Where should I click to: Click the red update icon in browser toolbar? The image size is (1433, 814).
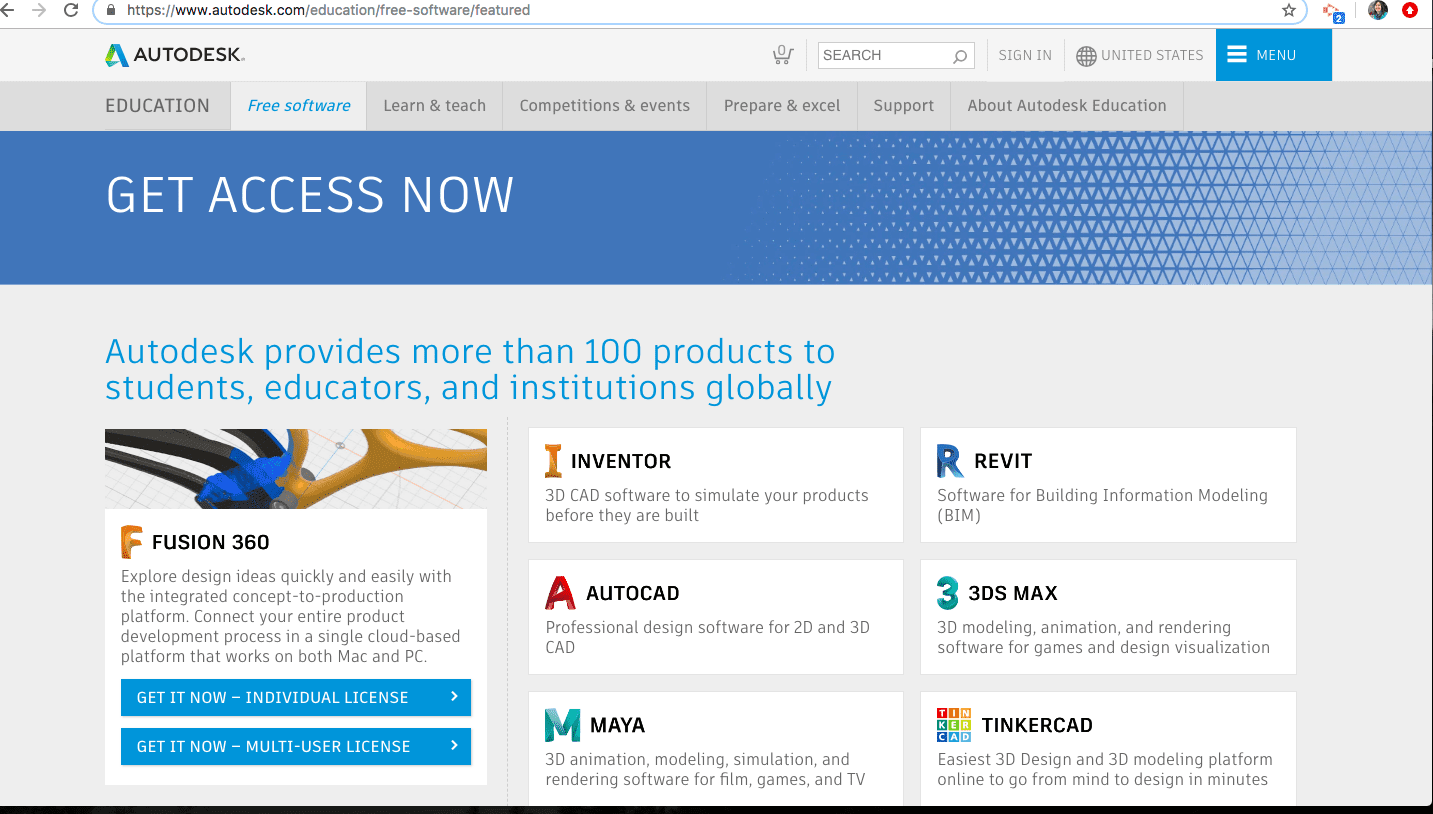pos(1410,10)
